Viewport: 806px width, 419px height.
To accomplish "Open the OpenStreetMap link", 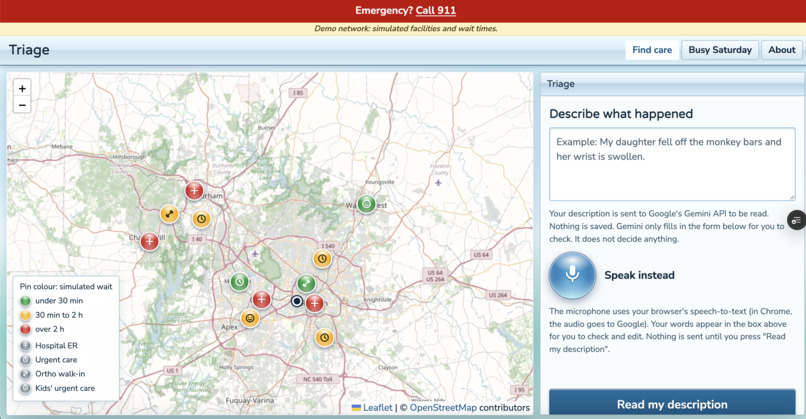I will (x=443, y=408).
